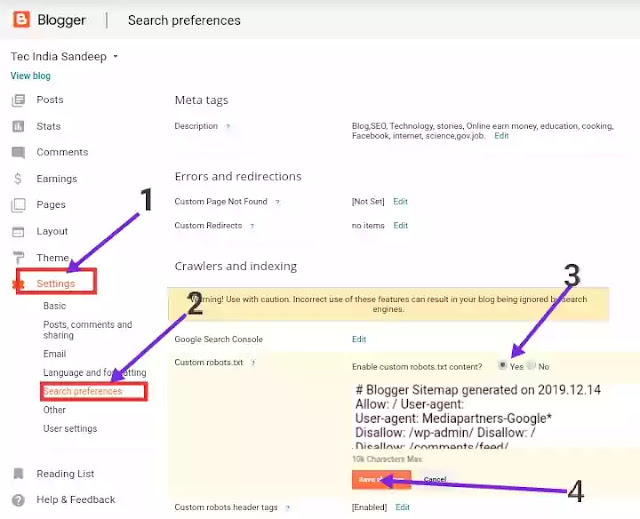
Task: Open the Stats chart icon
Action: point(18,126)
